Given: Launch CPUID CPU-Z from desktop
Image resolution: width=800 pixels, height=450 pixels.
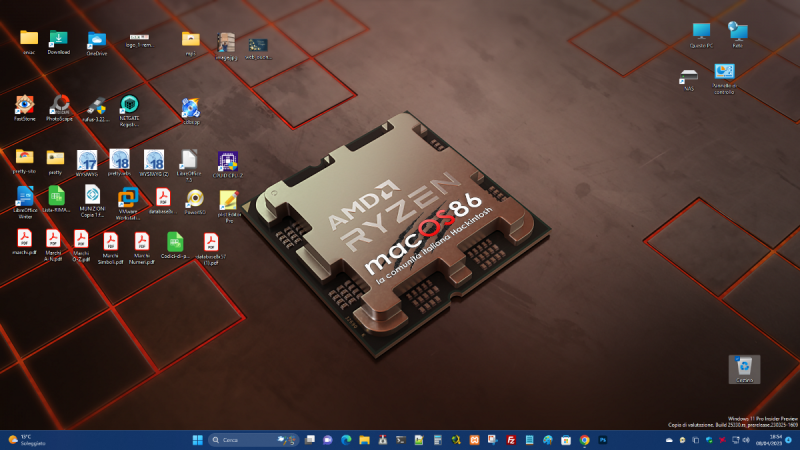Looking at the screenshot, I should click(x=228, y=164).
